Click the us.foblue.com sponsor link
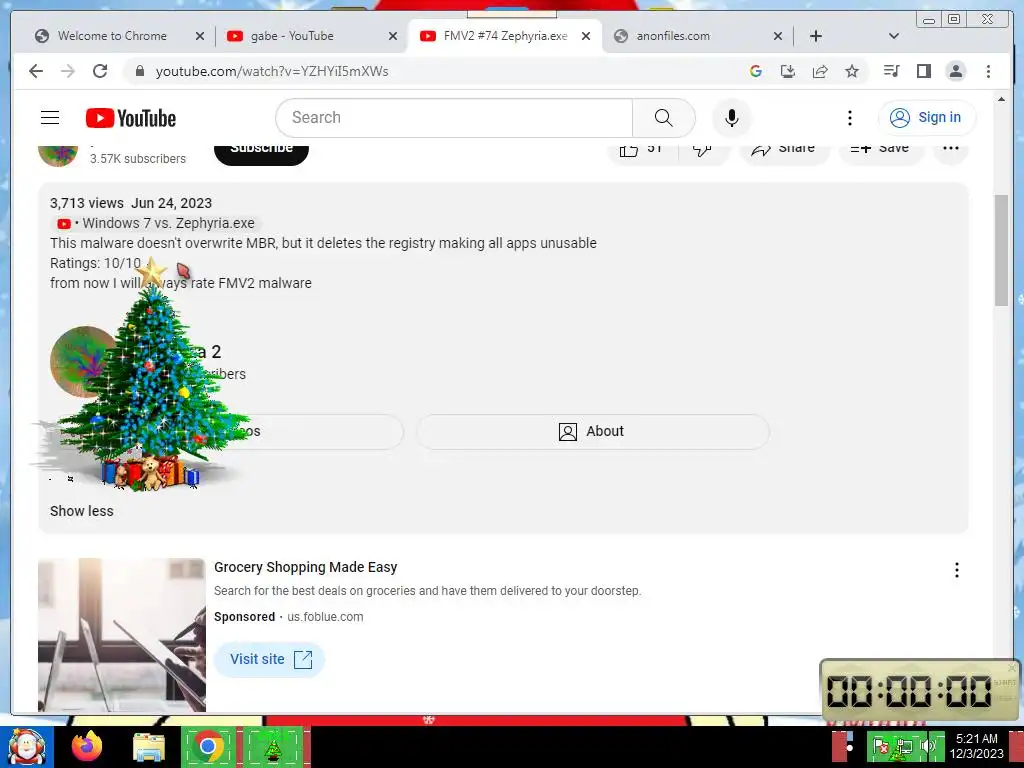The height and width of the screenshot is (768, 1024). (x=325, y=617)
